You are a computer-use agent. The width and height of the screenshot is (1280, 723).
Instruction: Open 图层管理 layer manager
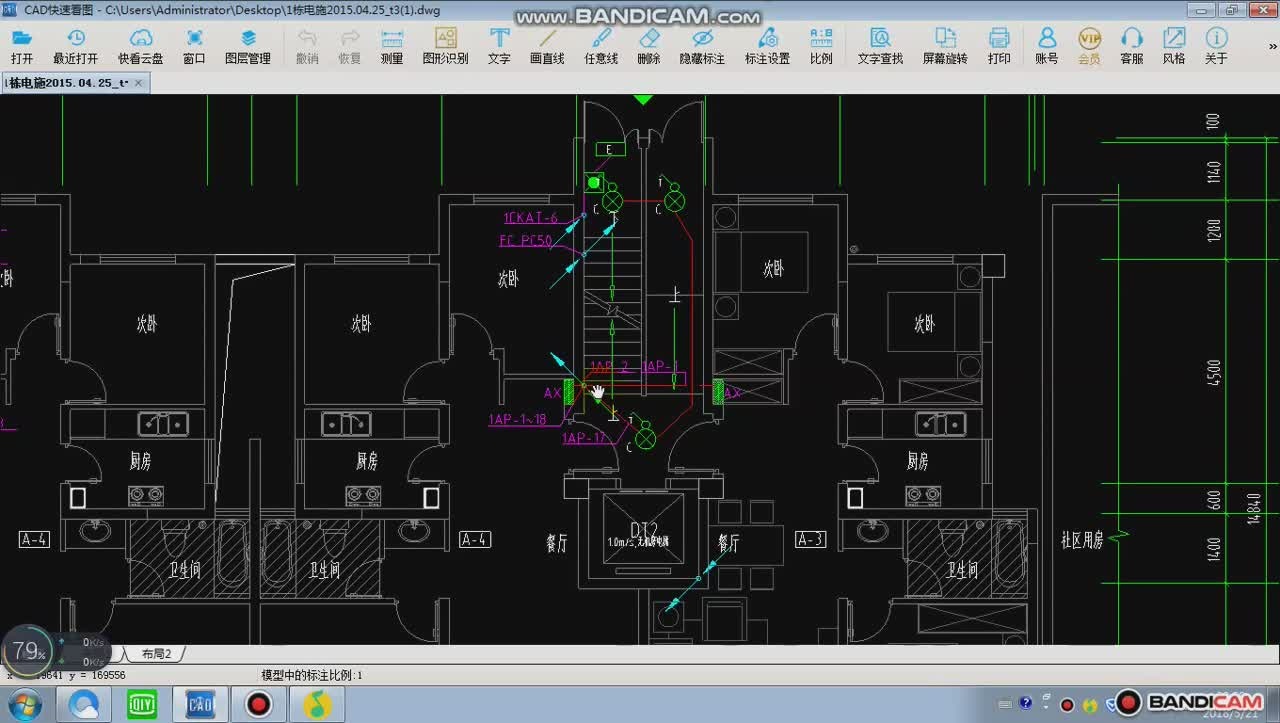tap(248, 46)
